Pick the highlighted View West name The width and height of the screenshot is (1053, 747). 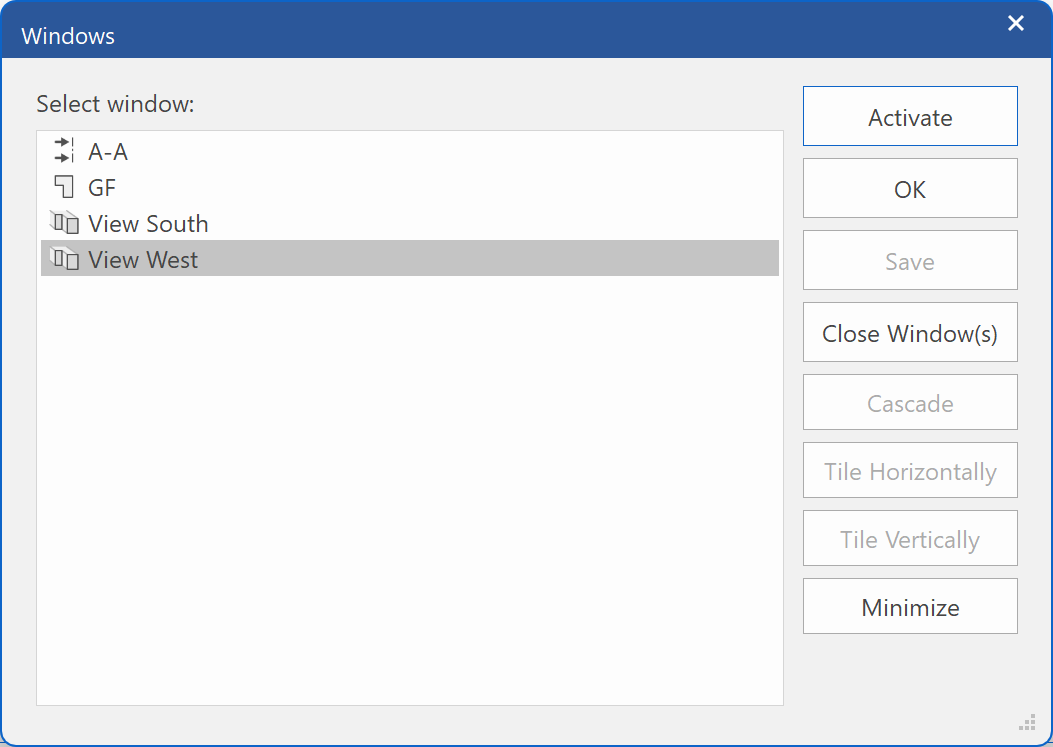point(143,260)
